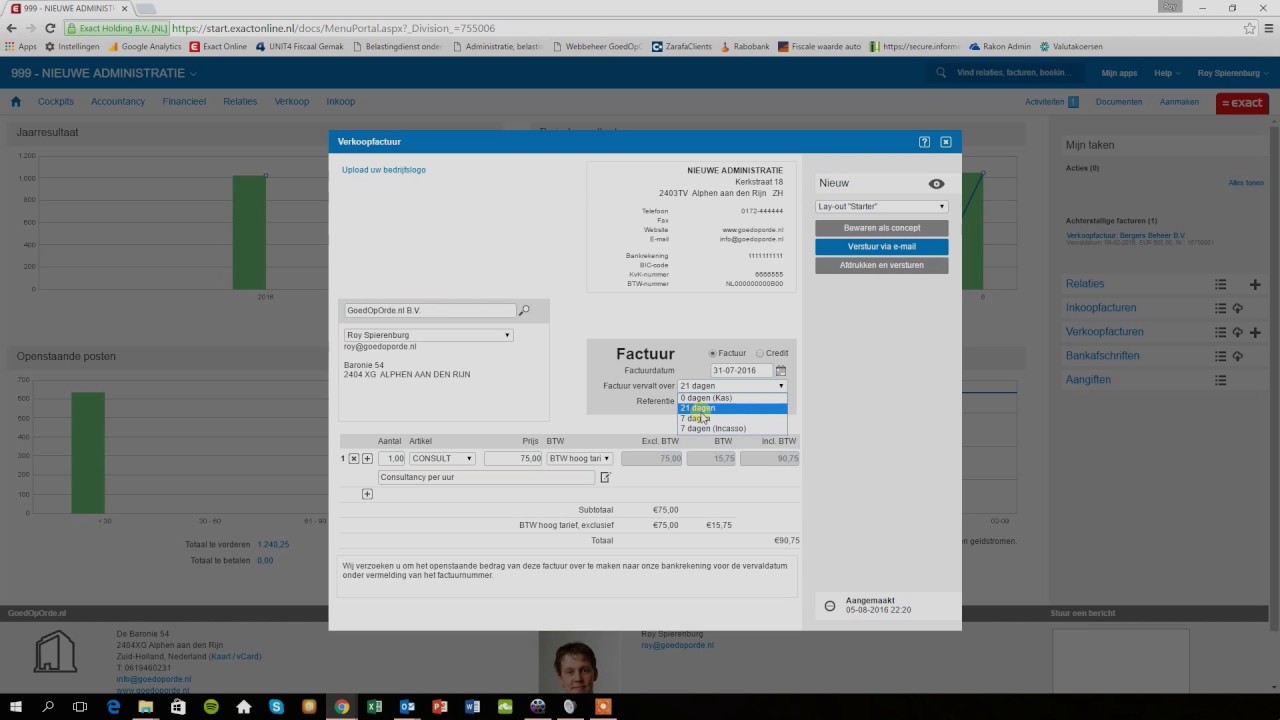Image resolution: width=1280 pixels, height=720 pixels.
Task: Open the Windows Start menu
Action: point(16,706)
